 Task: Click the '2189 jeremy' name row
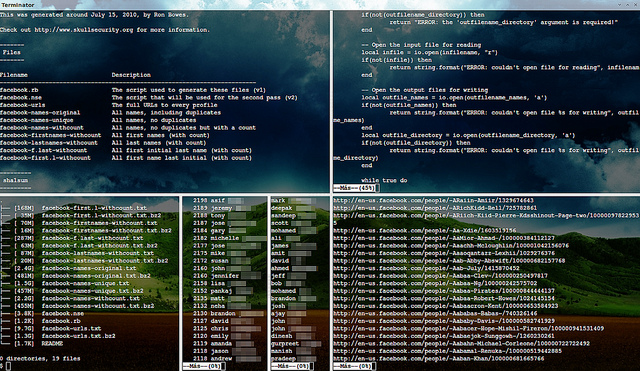pos(220,208)
